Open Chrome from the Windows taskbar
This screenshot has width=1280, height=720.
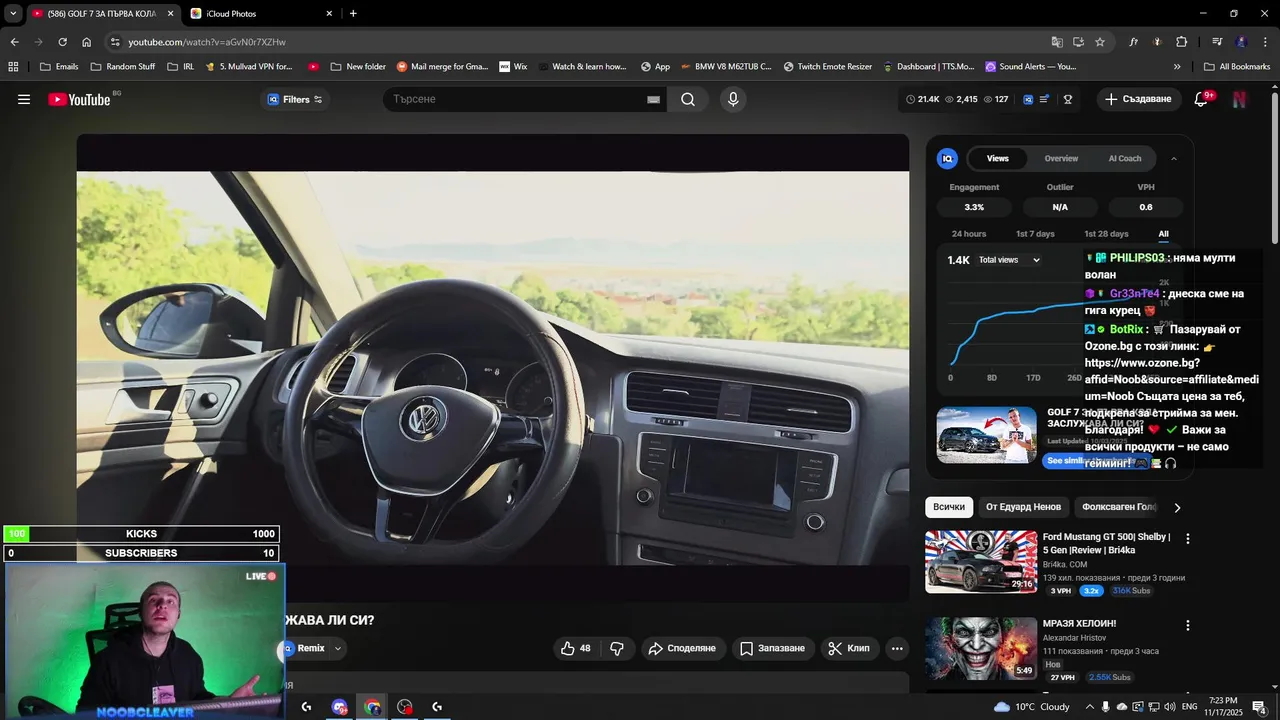click(372, 707)
